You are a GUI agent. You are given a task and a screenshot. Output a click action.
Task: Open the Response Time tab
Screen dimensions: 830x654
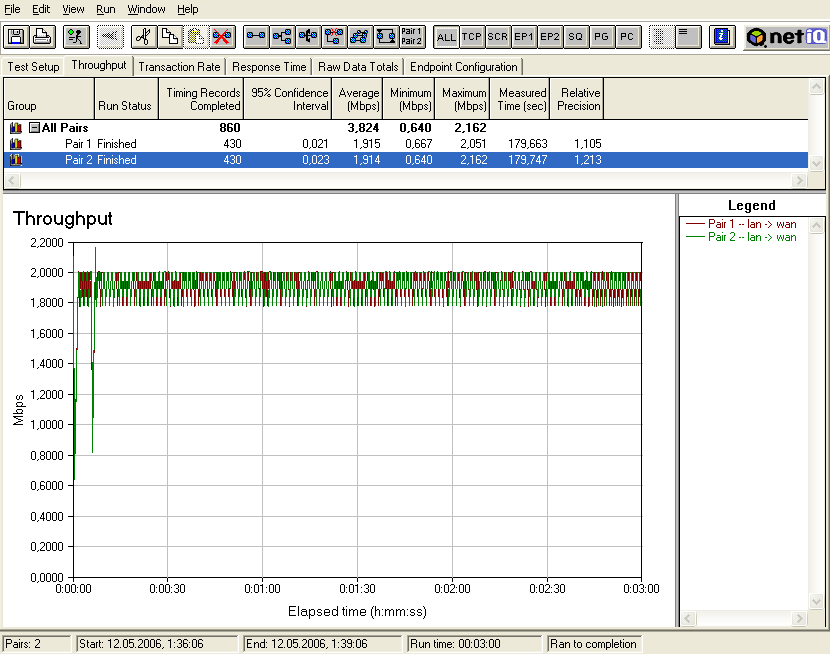(269, 67)
